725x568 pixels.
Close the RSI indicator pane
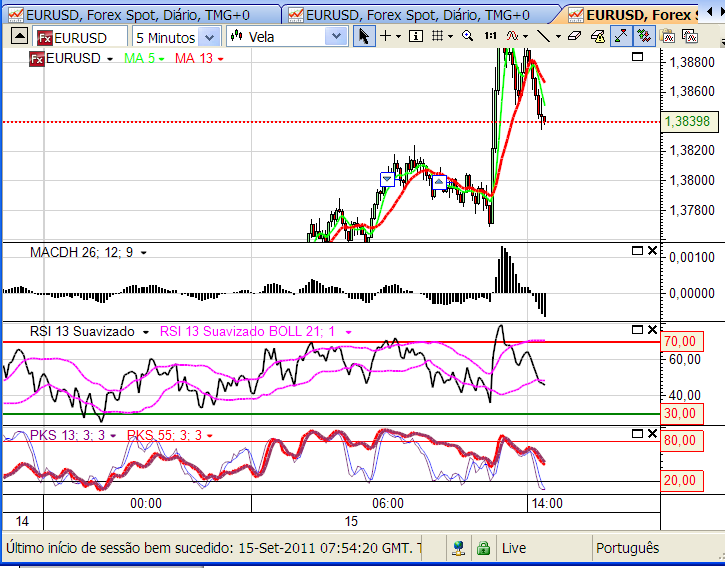point(652,330)
